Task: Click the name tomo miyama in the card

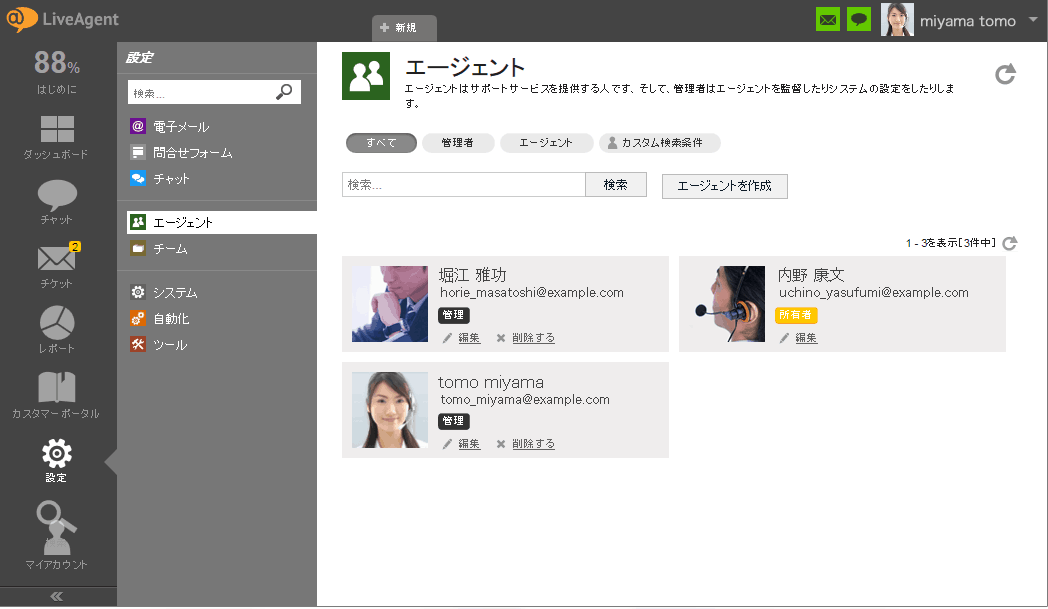Action: (x=491, y=382)
